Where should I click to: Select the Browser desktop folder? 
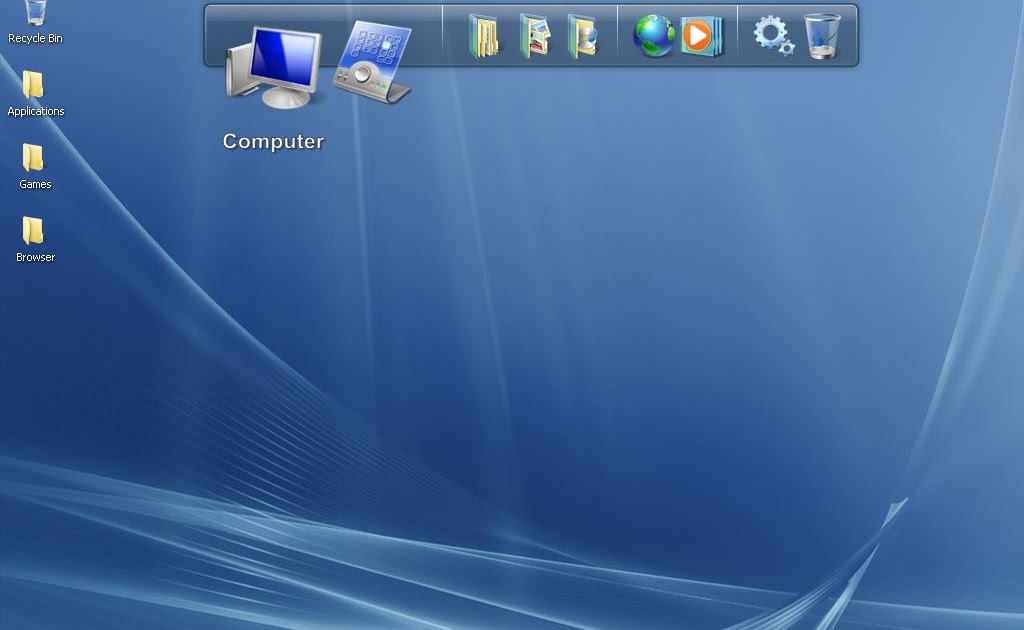point(35,240)
